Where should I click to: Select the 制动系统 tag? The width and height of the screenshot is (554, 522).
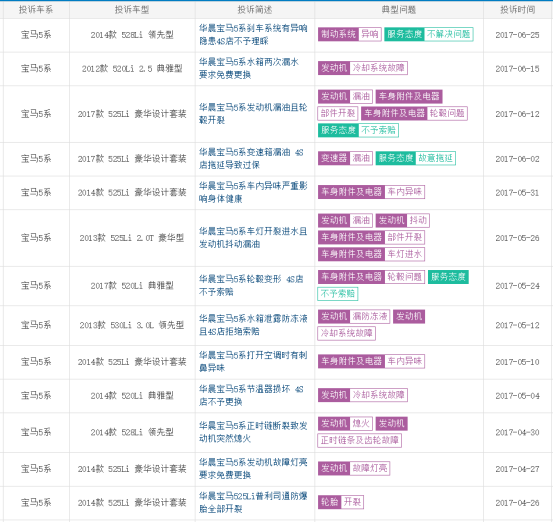coord(338,34)
